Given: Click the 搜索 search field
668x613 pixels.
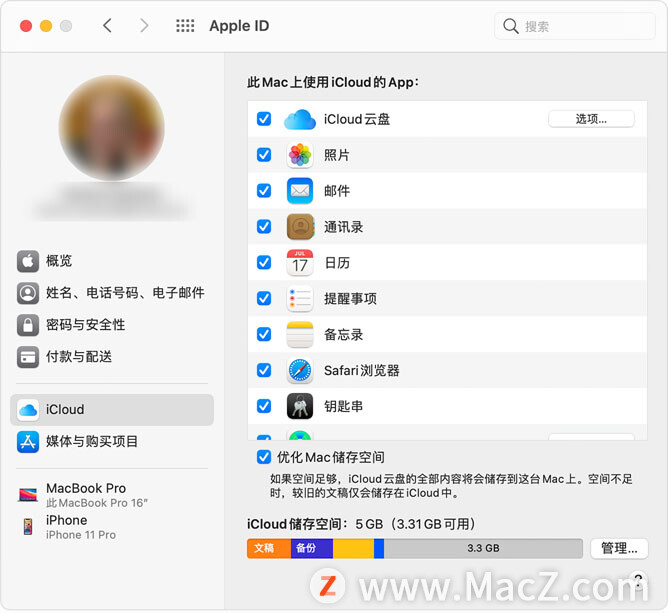Looking at the screenshot, I should [x=574, y=26].
